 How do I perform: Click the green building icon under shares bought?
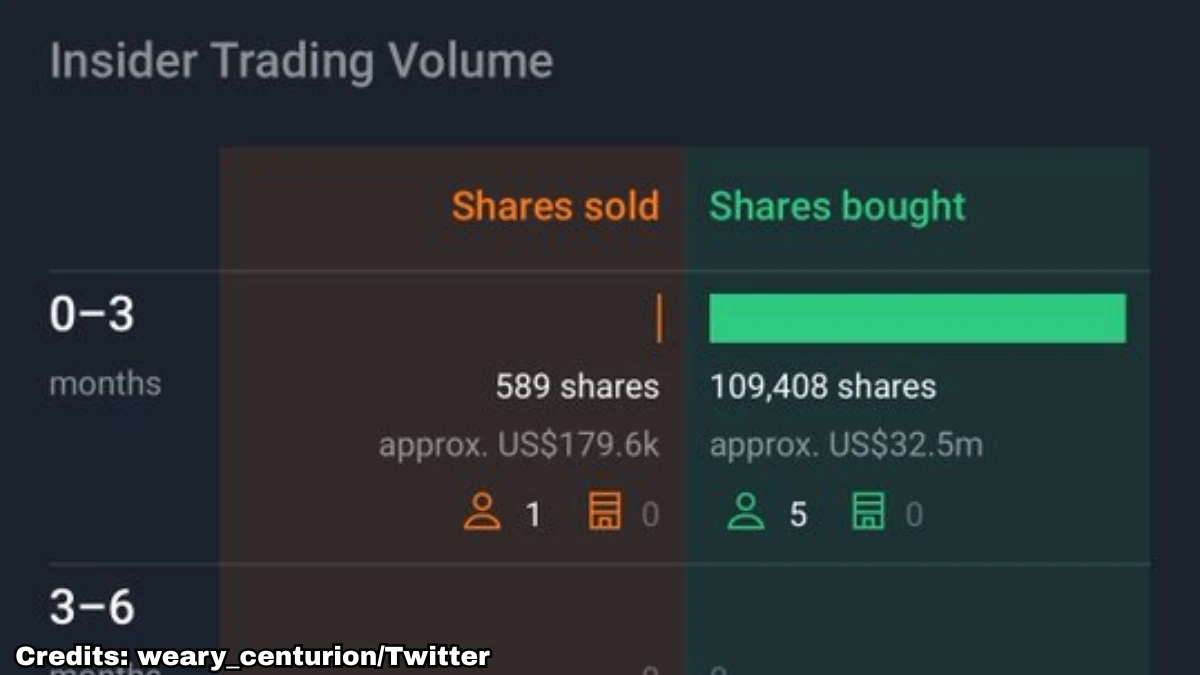point(868,514)
